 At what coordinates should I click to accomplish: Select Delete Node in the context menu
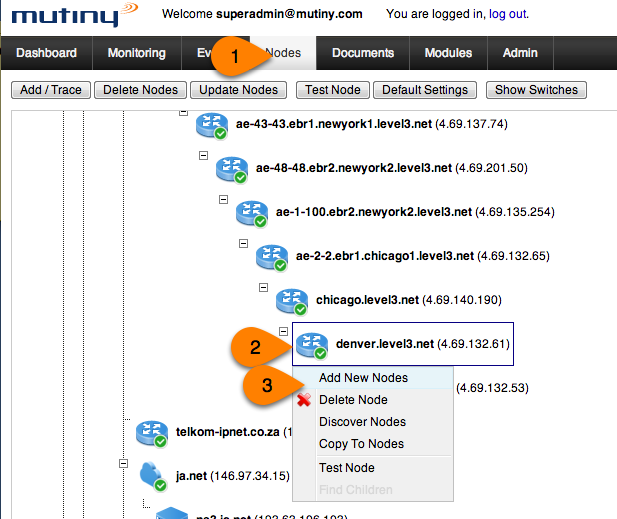tap(373, 400)
